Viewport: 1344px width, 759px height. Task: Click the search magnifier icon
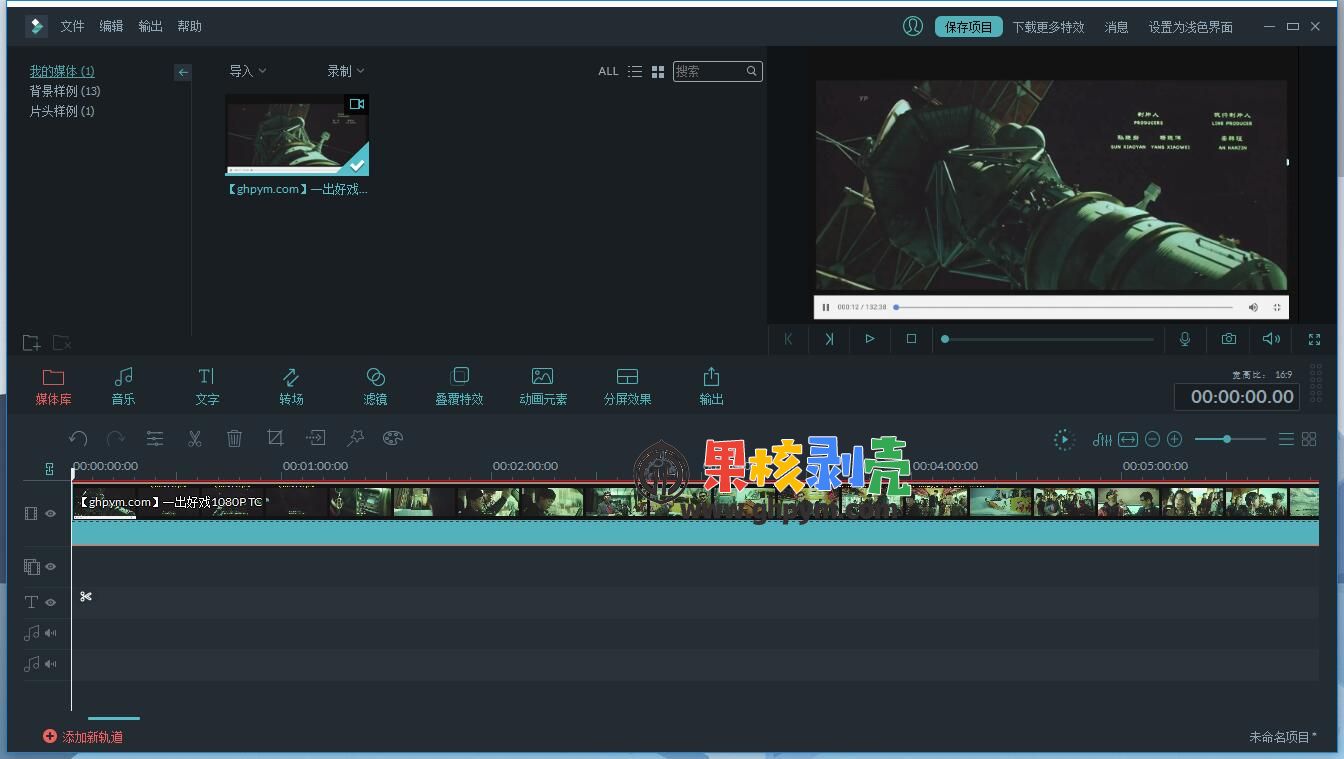(751, 71)
